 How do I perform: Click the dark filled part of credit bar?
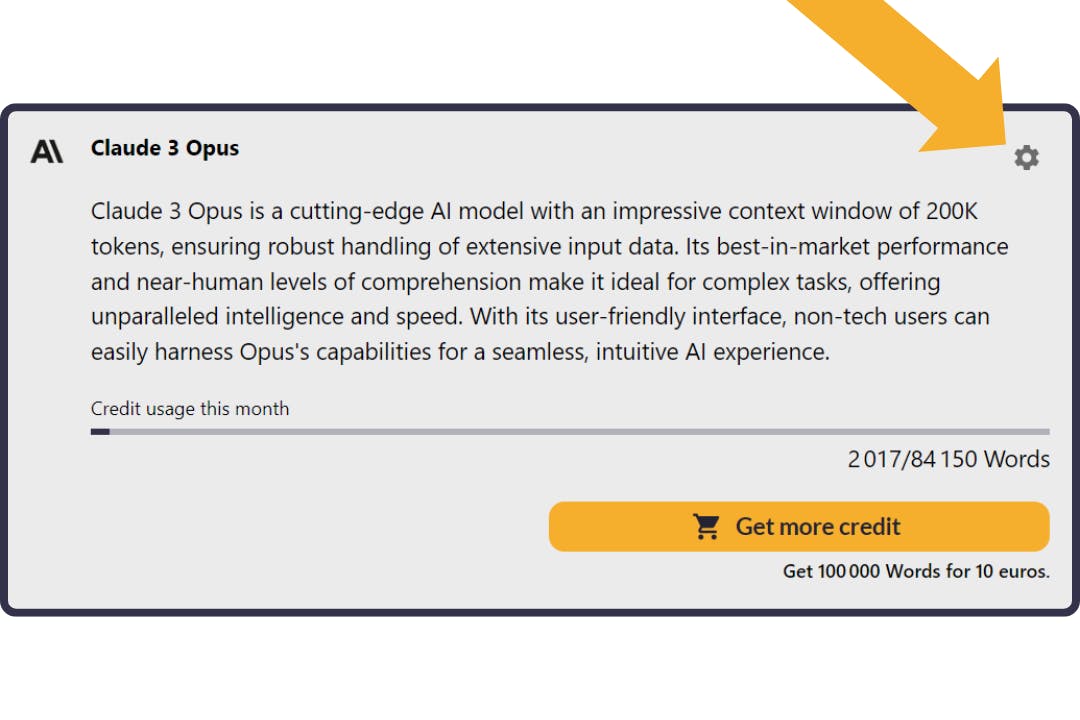coord(100,432)
